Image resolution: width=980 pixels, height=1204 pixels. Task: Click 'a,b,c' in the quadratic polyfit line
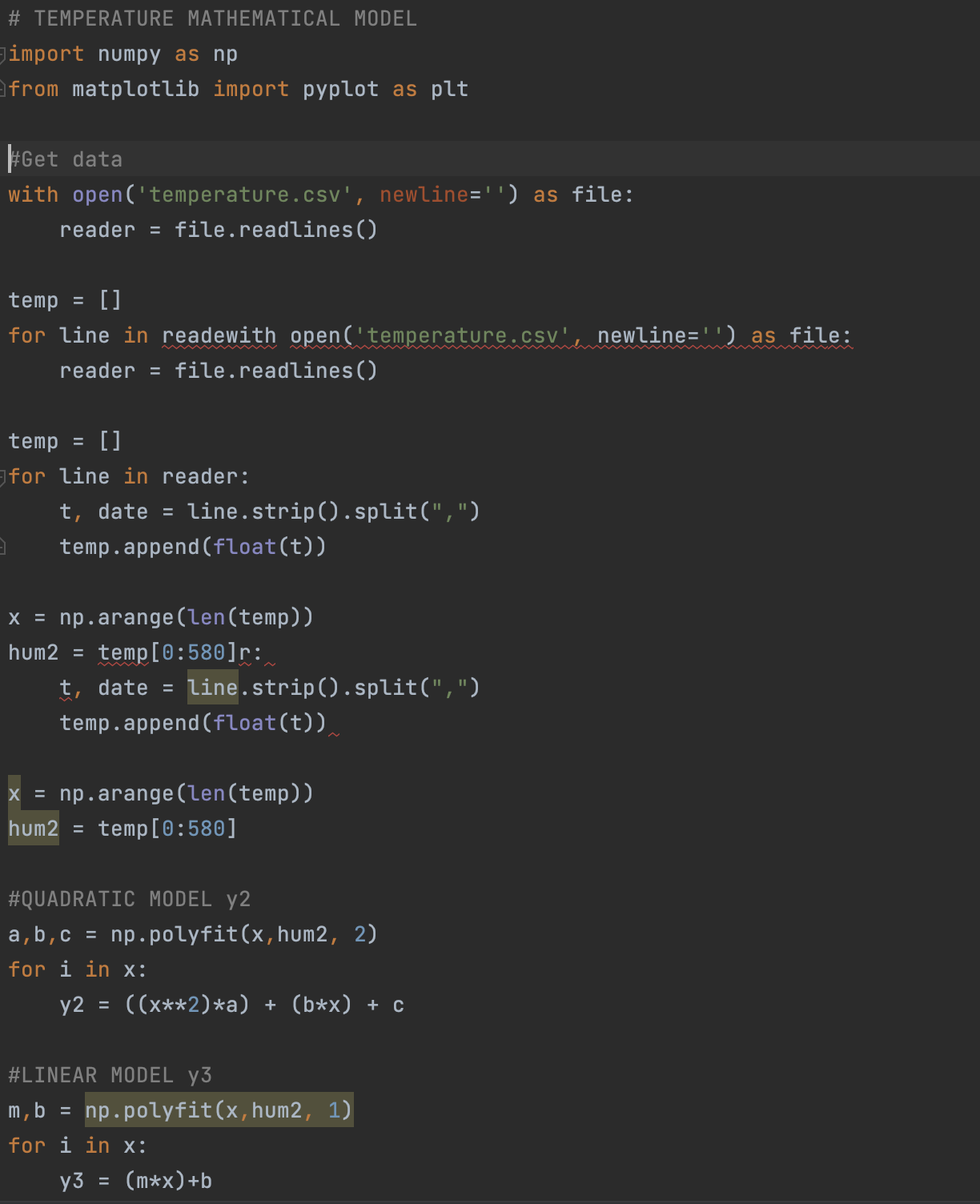click(x=39, y=934)
